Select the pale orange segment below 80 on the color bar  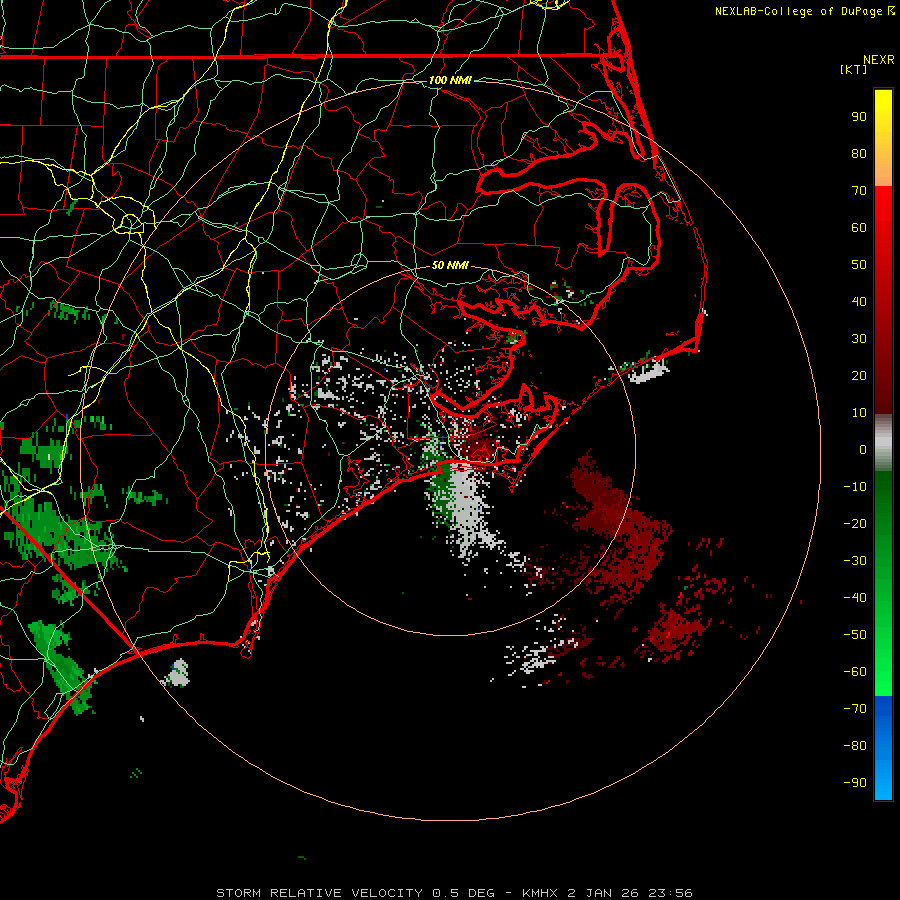click(x=883, y=171)
